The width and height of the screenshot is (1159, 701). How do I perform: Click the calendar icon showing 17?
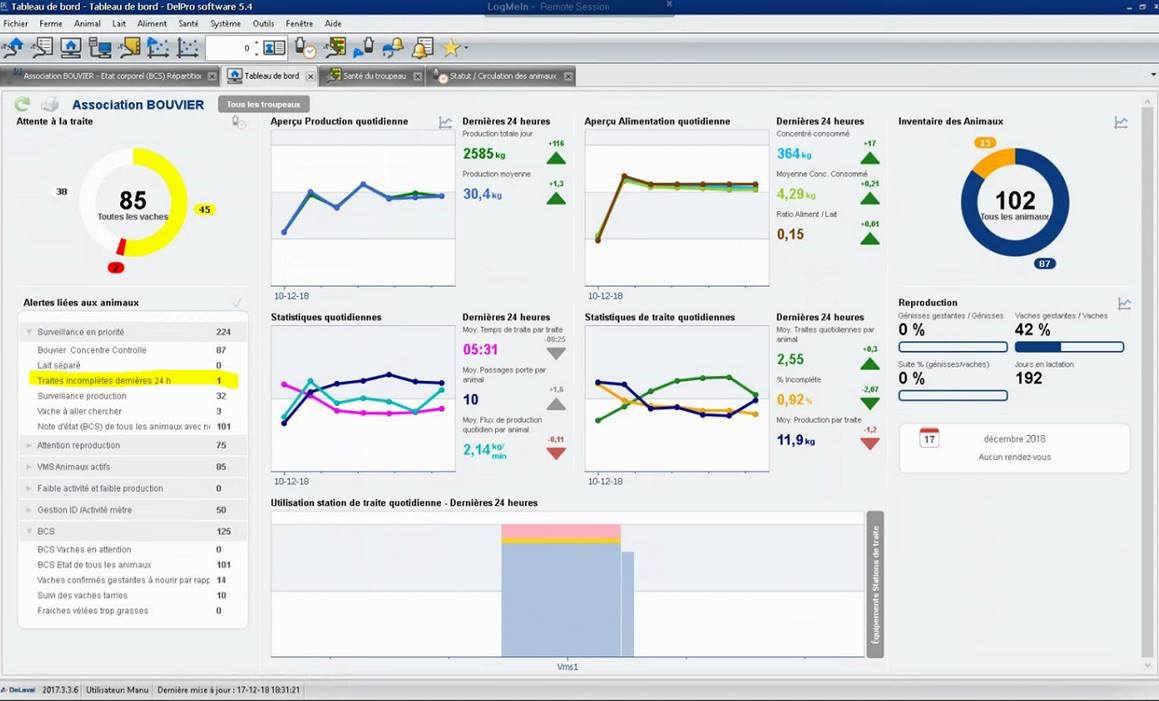(929, 438)
